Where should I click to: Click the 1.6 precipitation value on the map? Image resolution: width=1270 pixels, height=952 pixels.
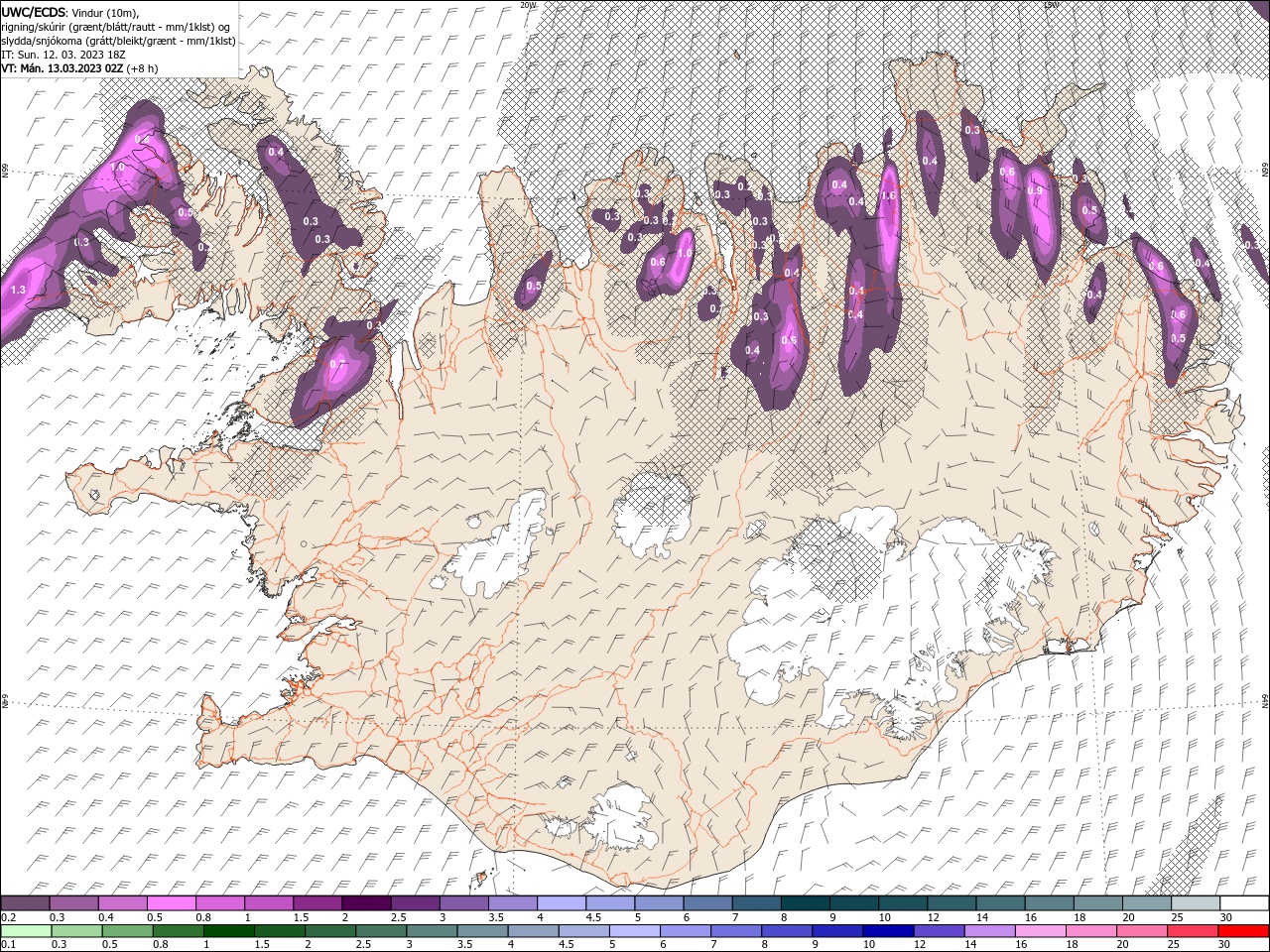pos(888,196)
